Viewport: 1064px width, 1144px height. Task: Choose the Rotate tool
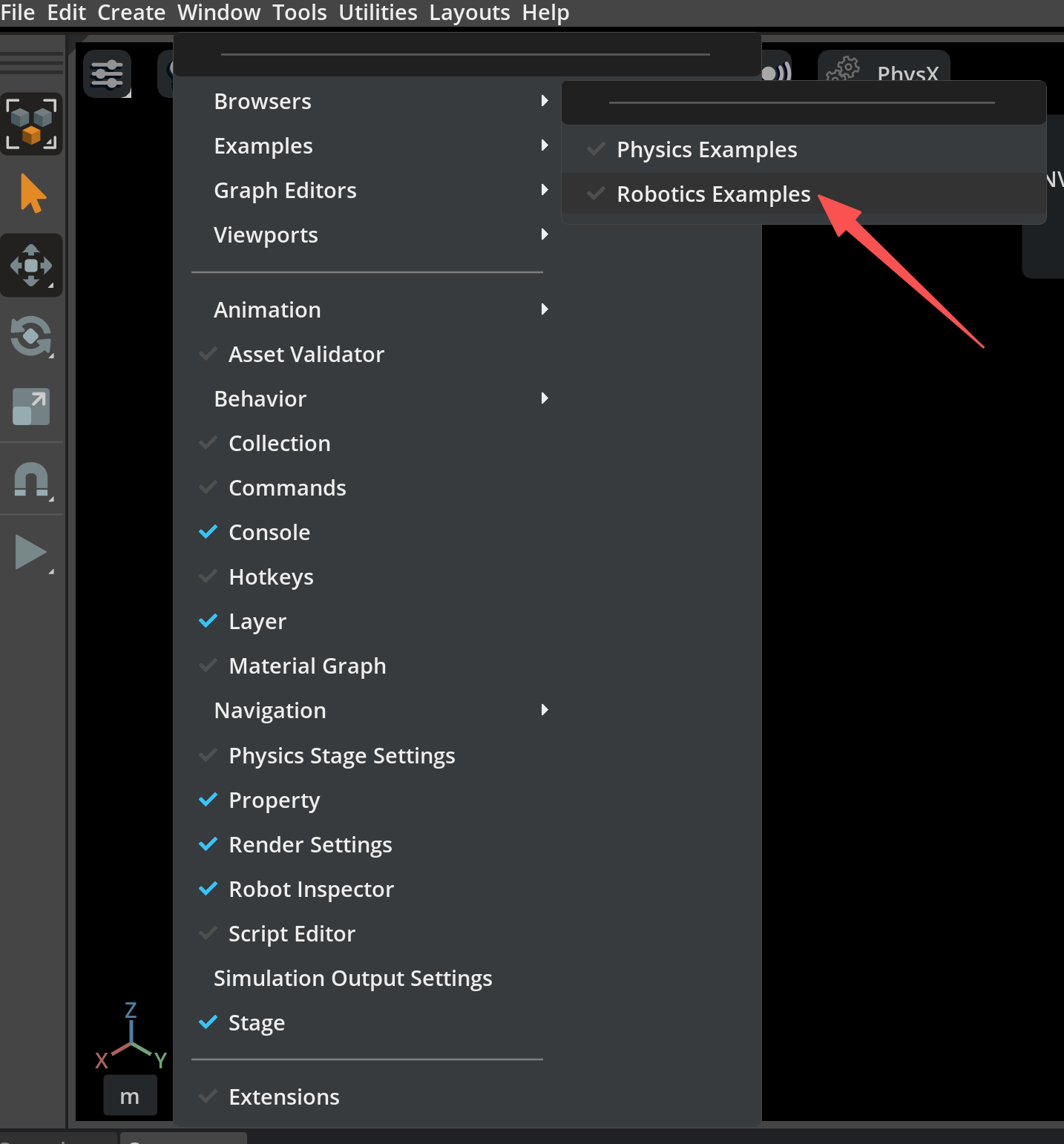tap(31, 337)
